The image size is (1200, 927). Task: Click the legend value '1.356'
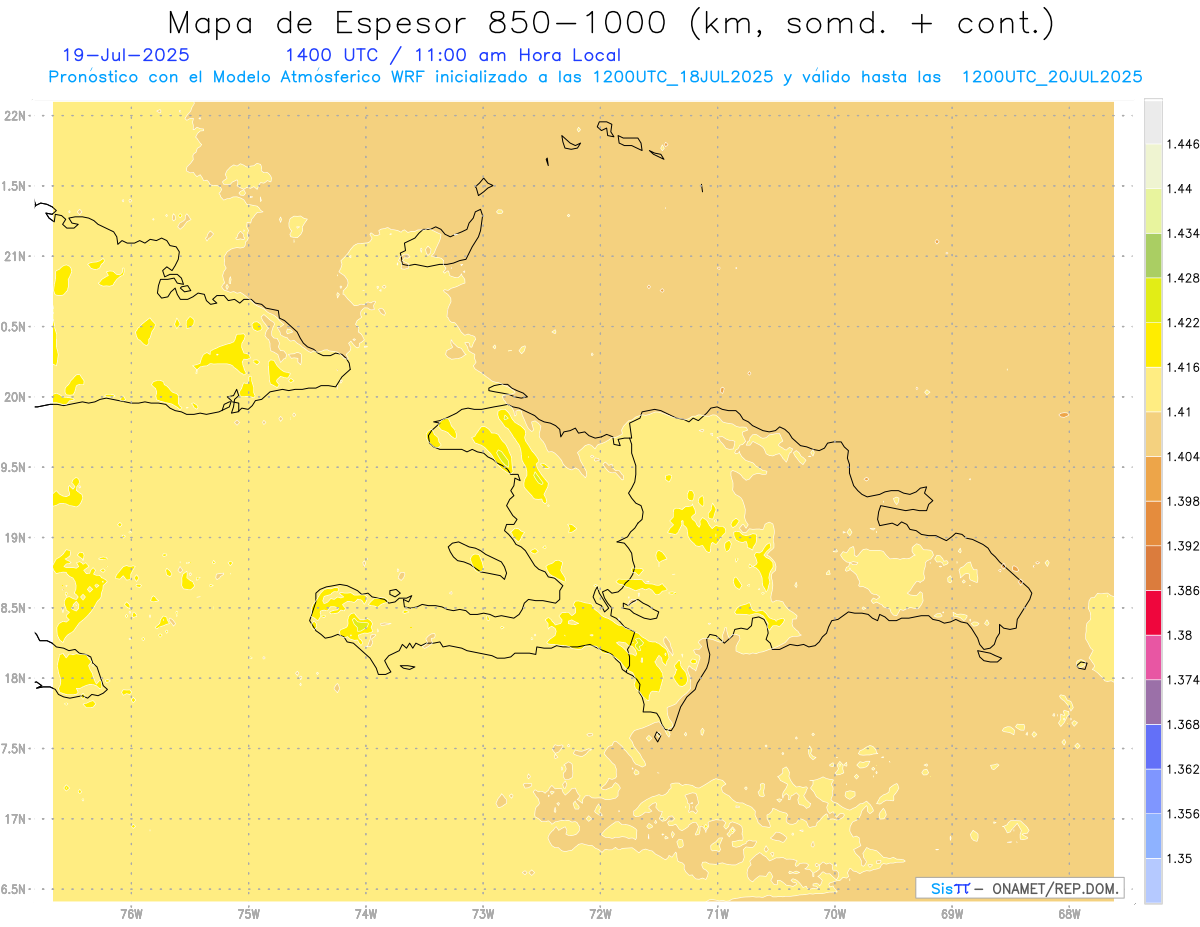[1183, 813]
